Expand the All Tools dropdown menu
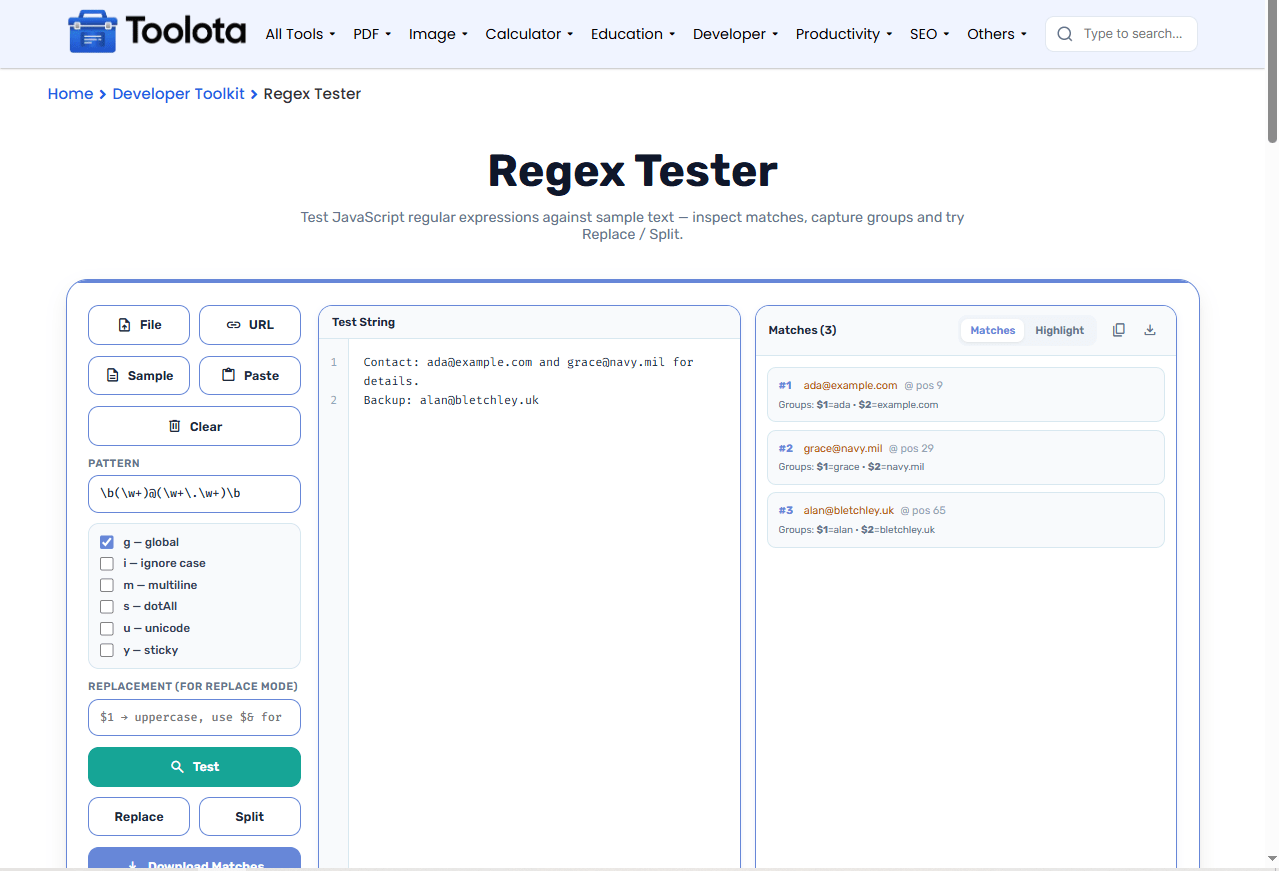 300,34
